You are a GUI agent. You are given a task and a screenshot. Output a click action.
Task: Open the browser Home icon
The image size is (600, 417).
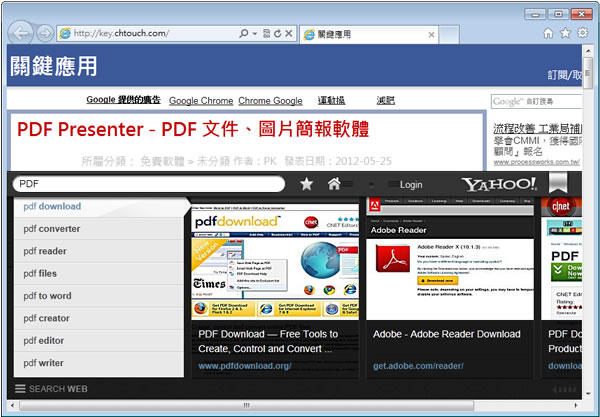[x=548, y=33]
